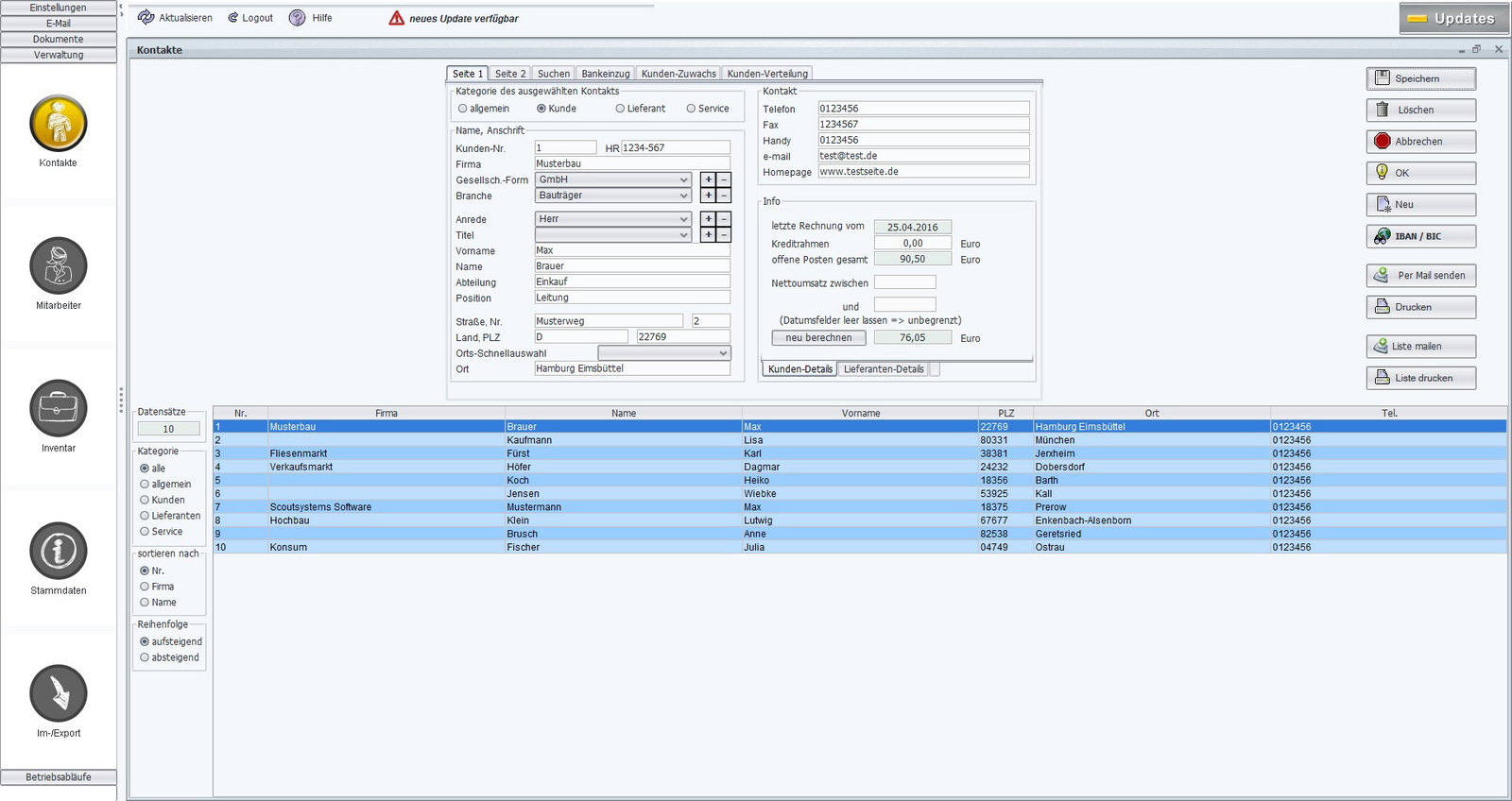
Task: Open the Im-/Export icon
Action: pos(59,693)
